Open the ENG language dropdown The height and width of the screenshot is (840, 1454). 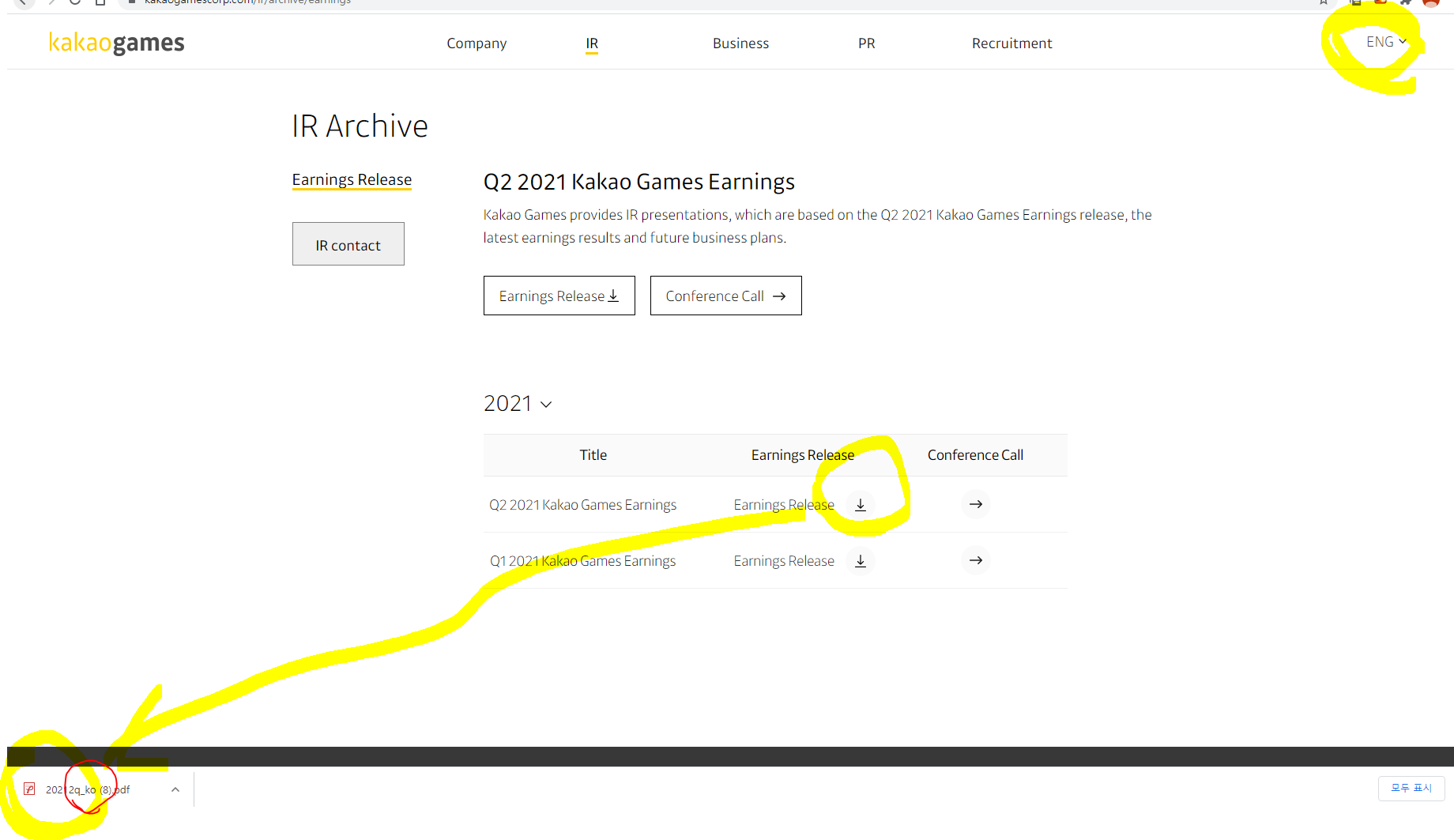1386,42
